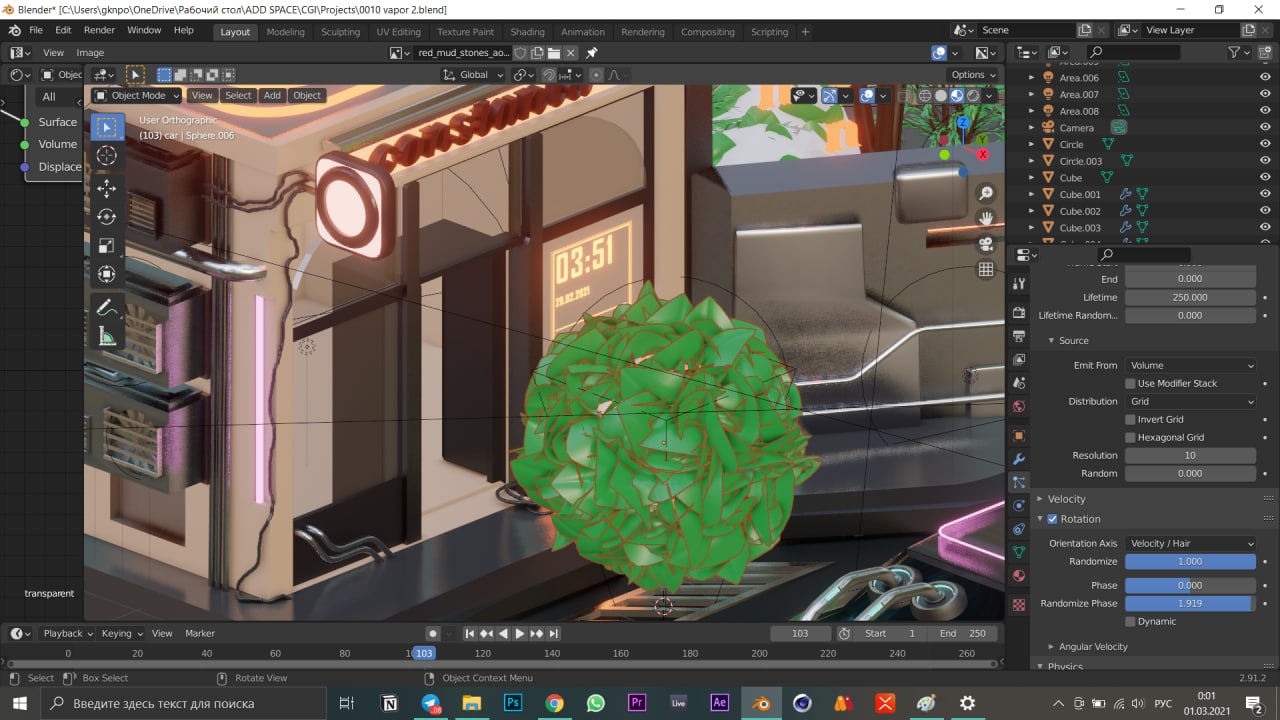Hide Area.006 with eye icon
The height and width of the screenshot is (720, 1280).
[x=1265, y=78]
